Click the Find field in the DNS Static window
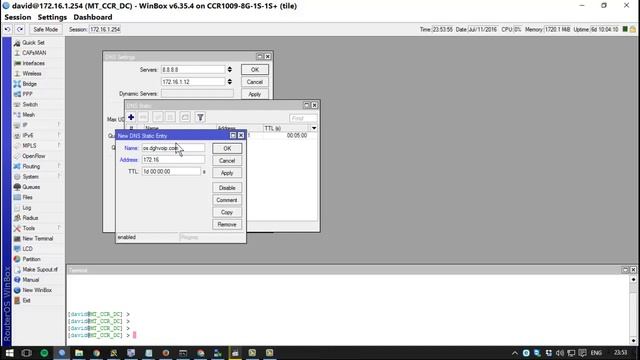Screen dimensions: 640x360 pyautogui.click(x=303, y=118)
